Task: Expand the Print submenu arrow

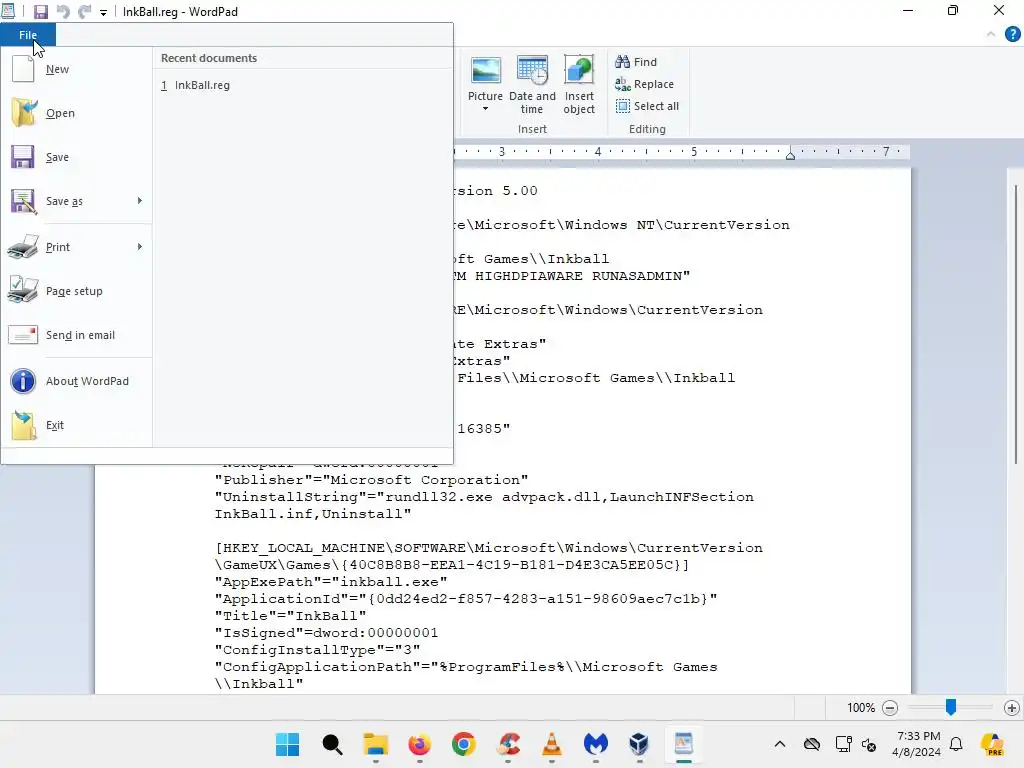Action: click(140, 246)
